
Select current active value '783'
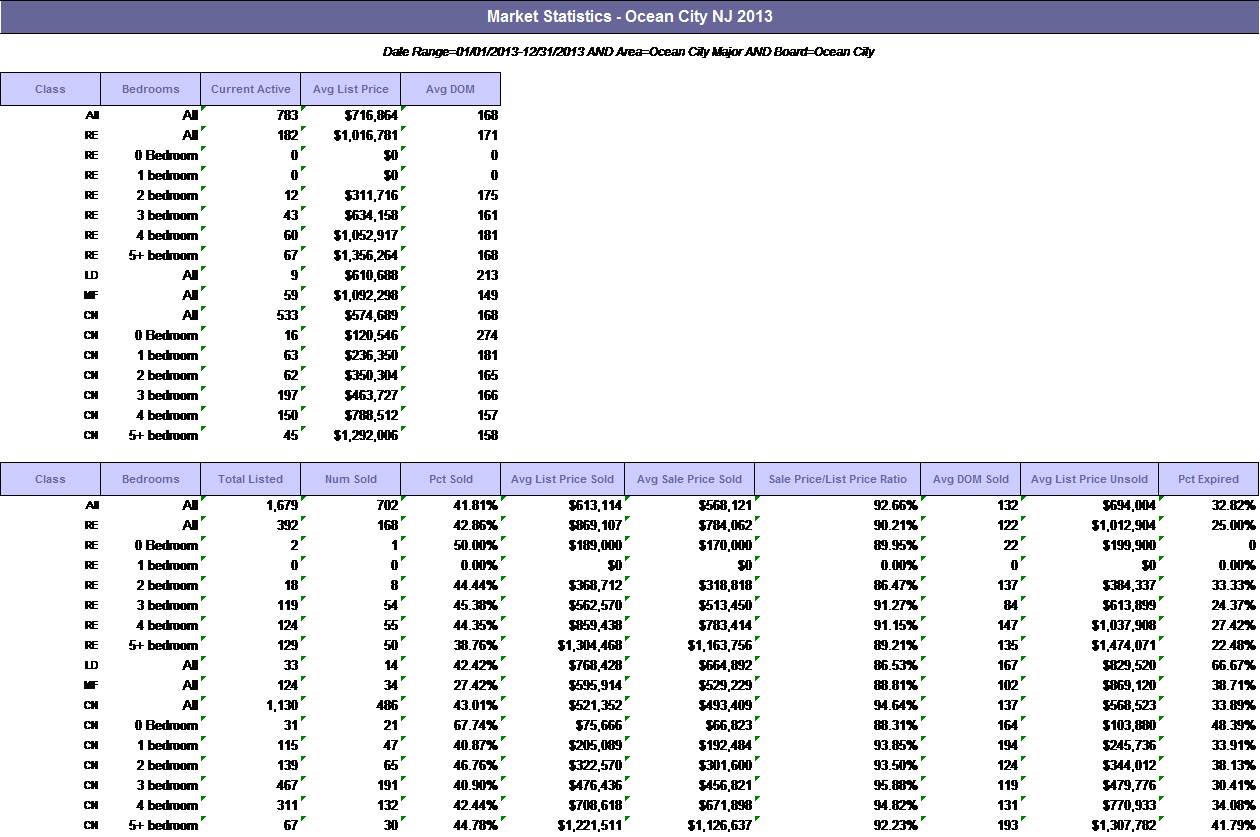coord(287,115)
